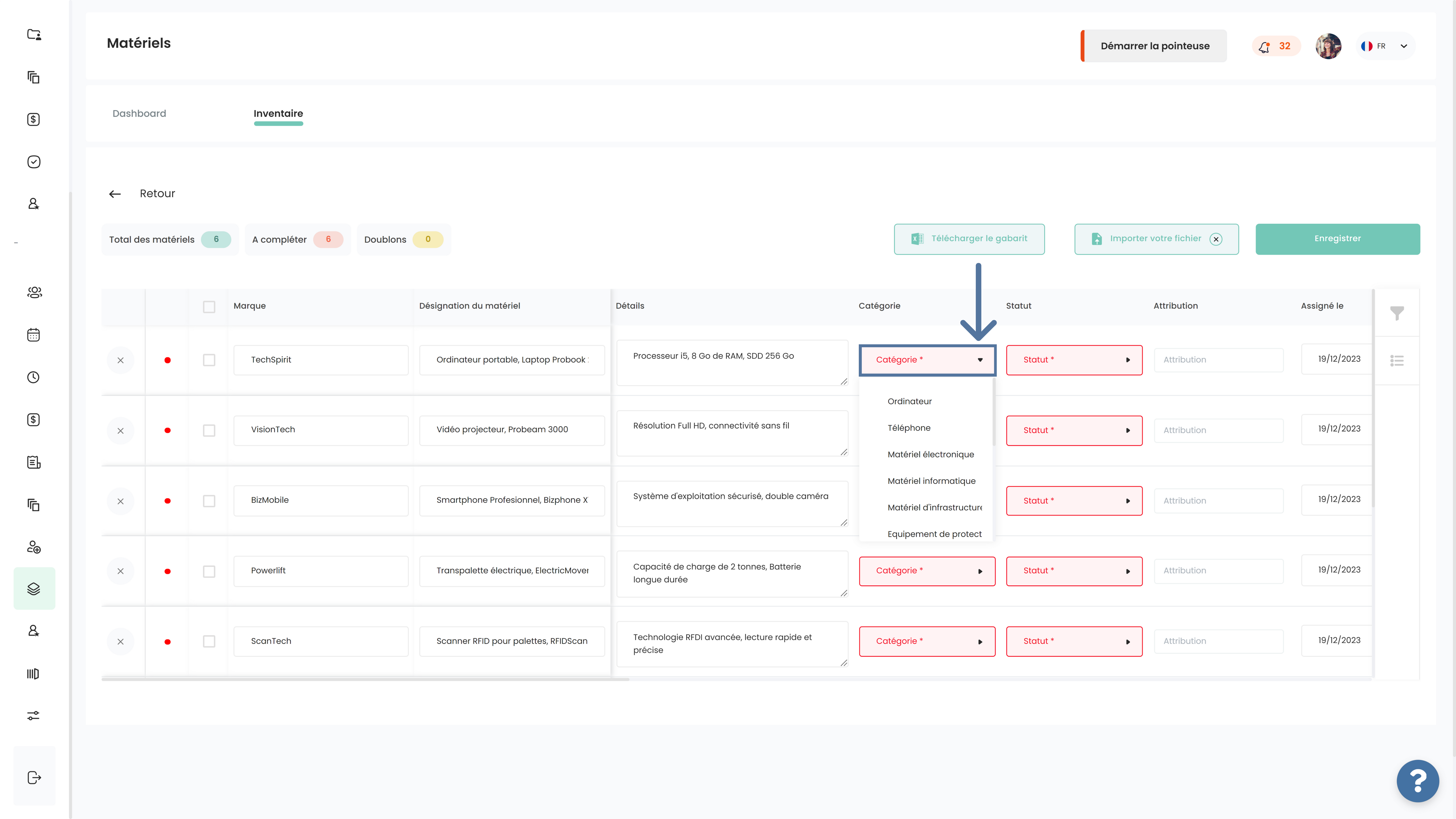Viewport: 1456px width, 819px height.
Task: Remove the ScanTech row with X
Action: coord(120,642)
